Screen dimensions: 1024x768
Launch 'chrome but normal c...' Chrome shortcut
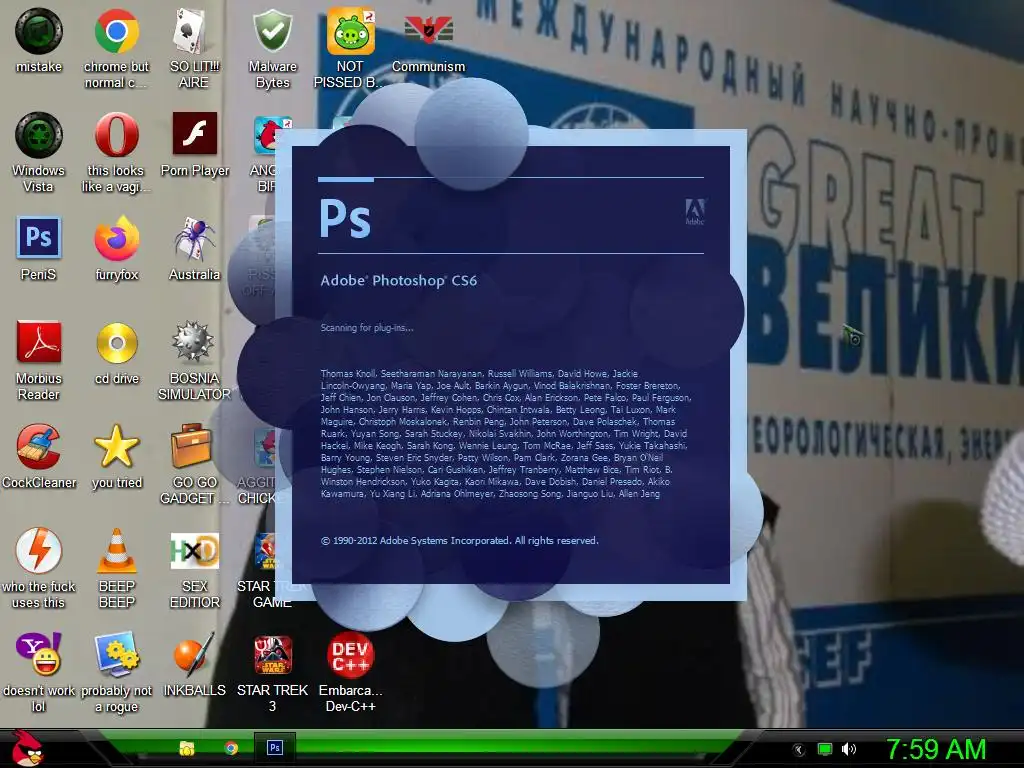[116, 31]
